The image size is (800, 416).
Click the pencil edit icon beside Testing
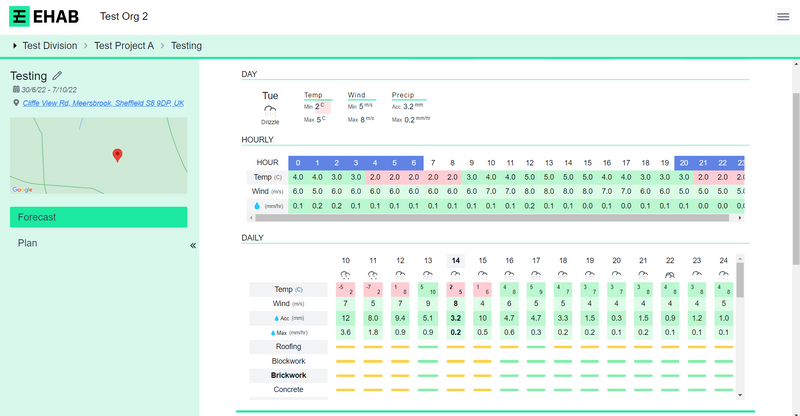(x=57, y=75)
